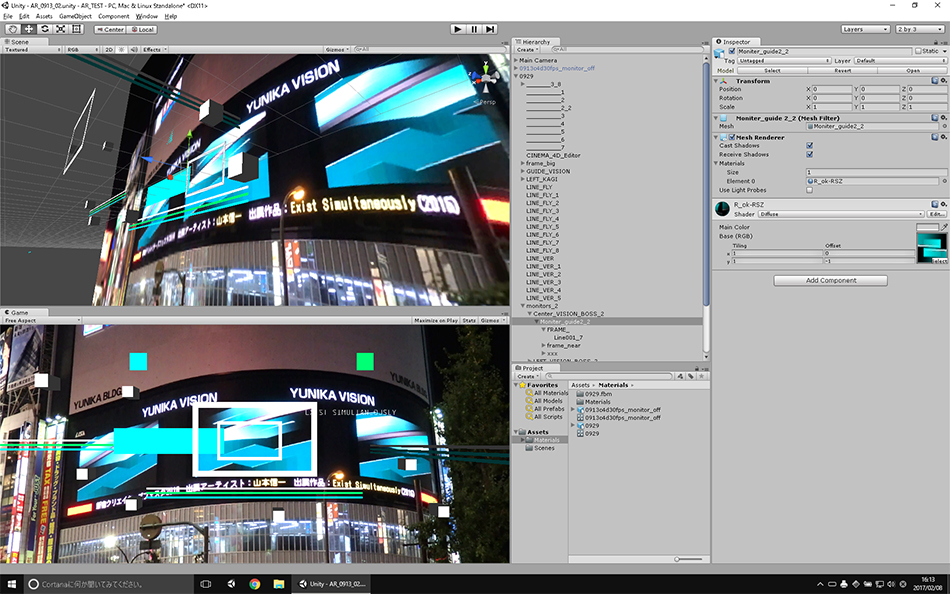Toggle scene lighting sun icon
The image size is (950, 594).
121,50
